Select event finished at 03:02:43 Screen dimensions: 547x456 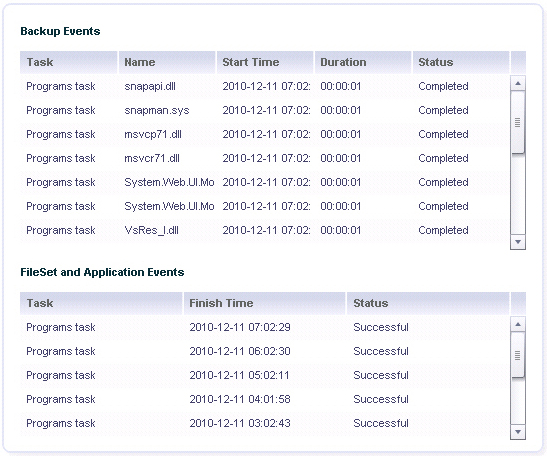[x=265, y=423]
